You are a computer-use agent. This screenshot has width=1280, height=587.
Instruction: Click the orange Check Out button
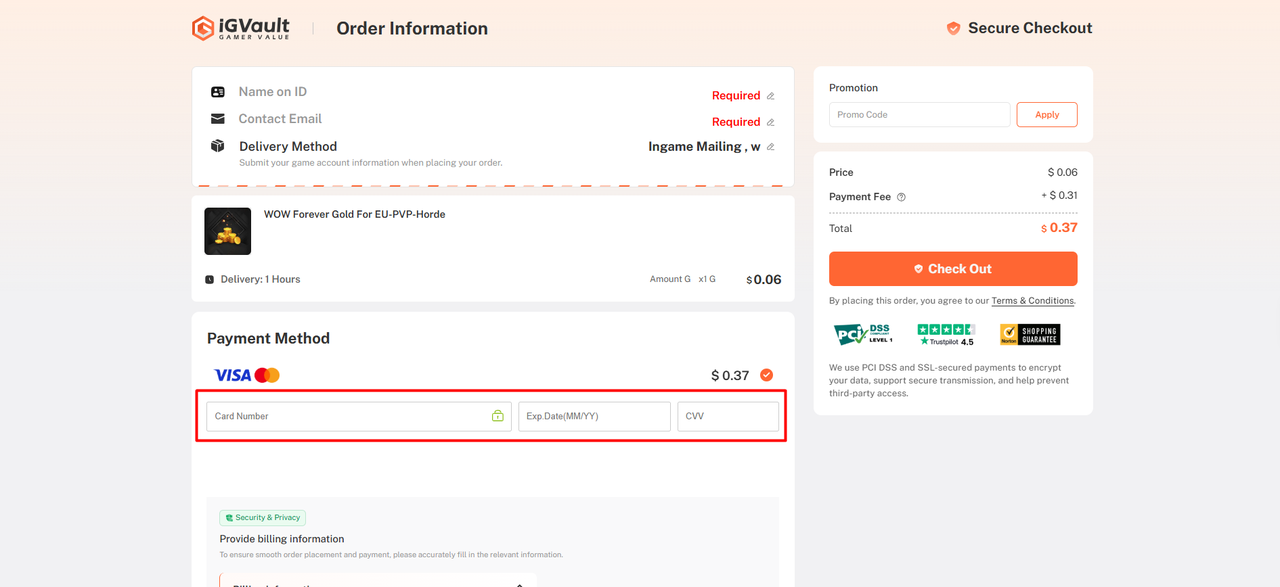(953, 269)
